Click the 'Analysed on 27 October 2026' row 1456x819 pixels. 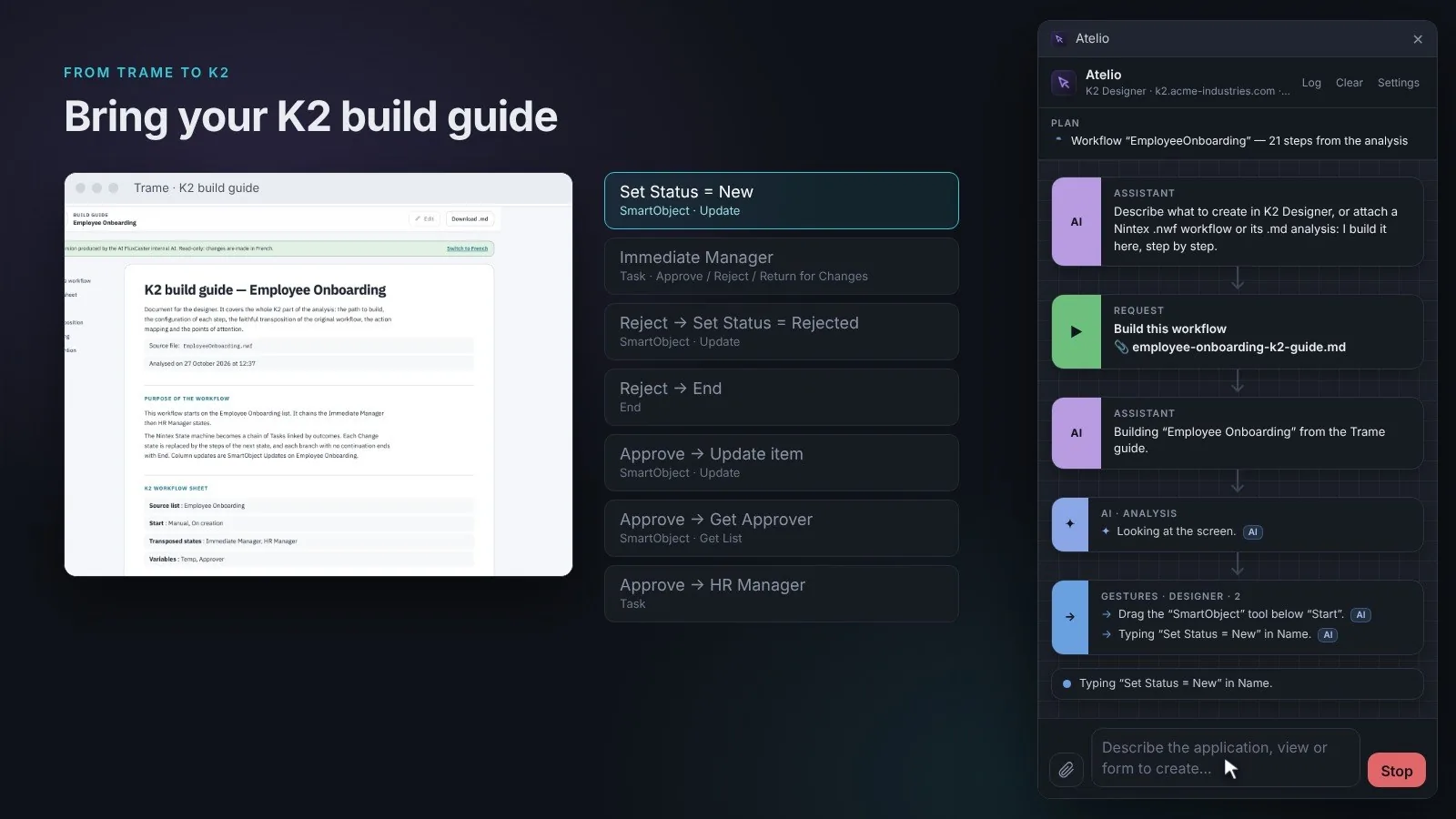pyautogui.click(x=309, y=364)
